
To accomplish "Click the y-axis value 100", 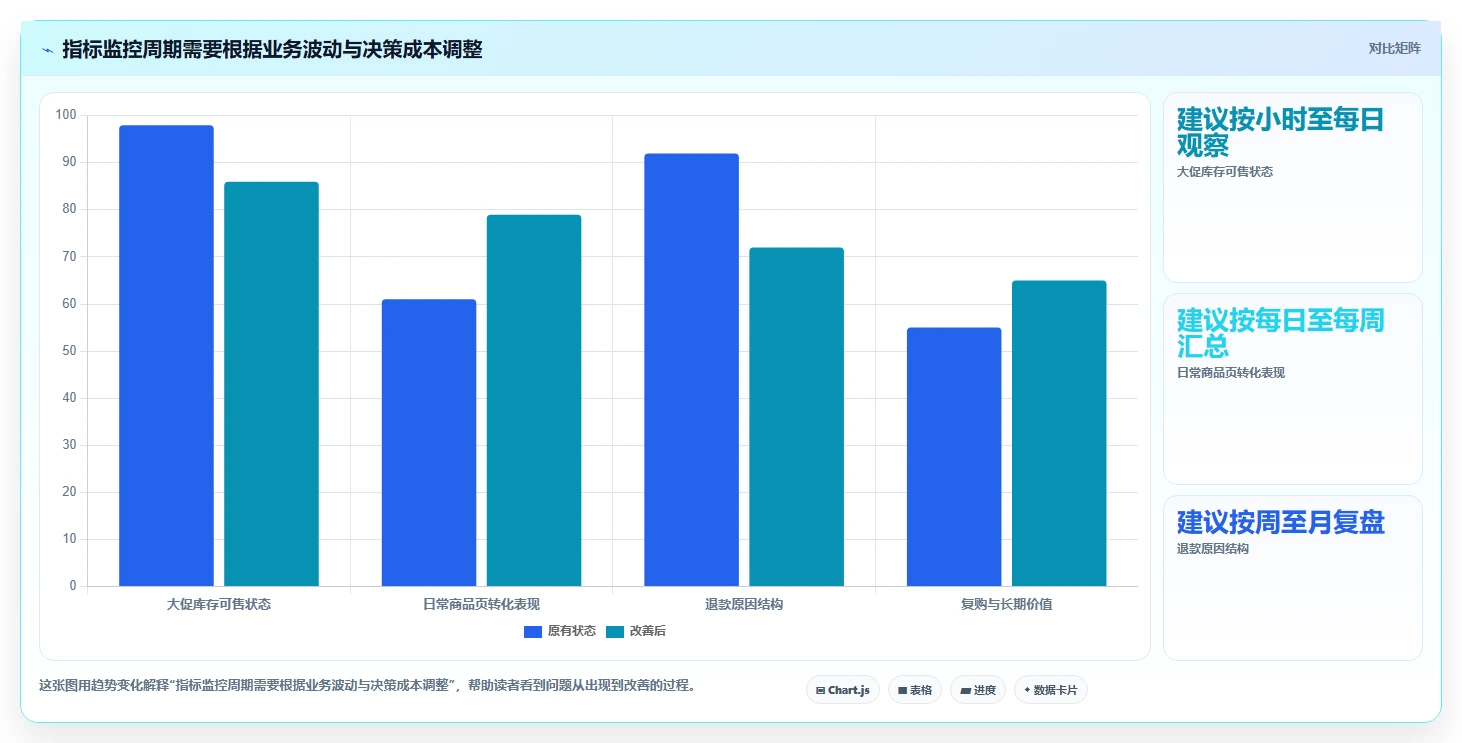I will pyautogui.click(x=66, y=115).
